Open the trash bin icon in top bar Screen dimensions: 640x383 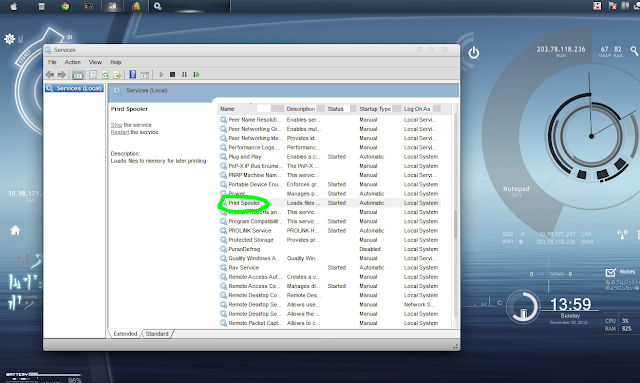(x=41, y=6)
